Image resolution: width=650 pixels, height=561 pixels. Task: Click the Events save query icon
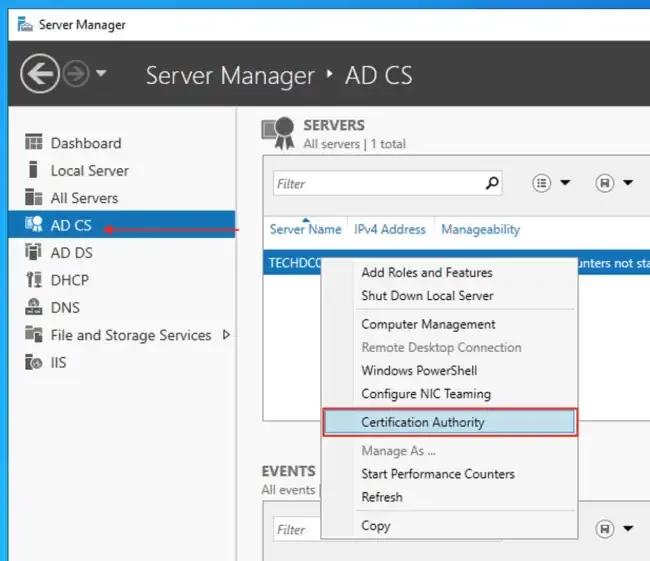point(604,529)
